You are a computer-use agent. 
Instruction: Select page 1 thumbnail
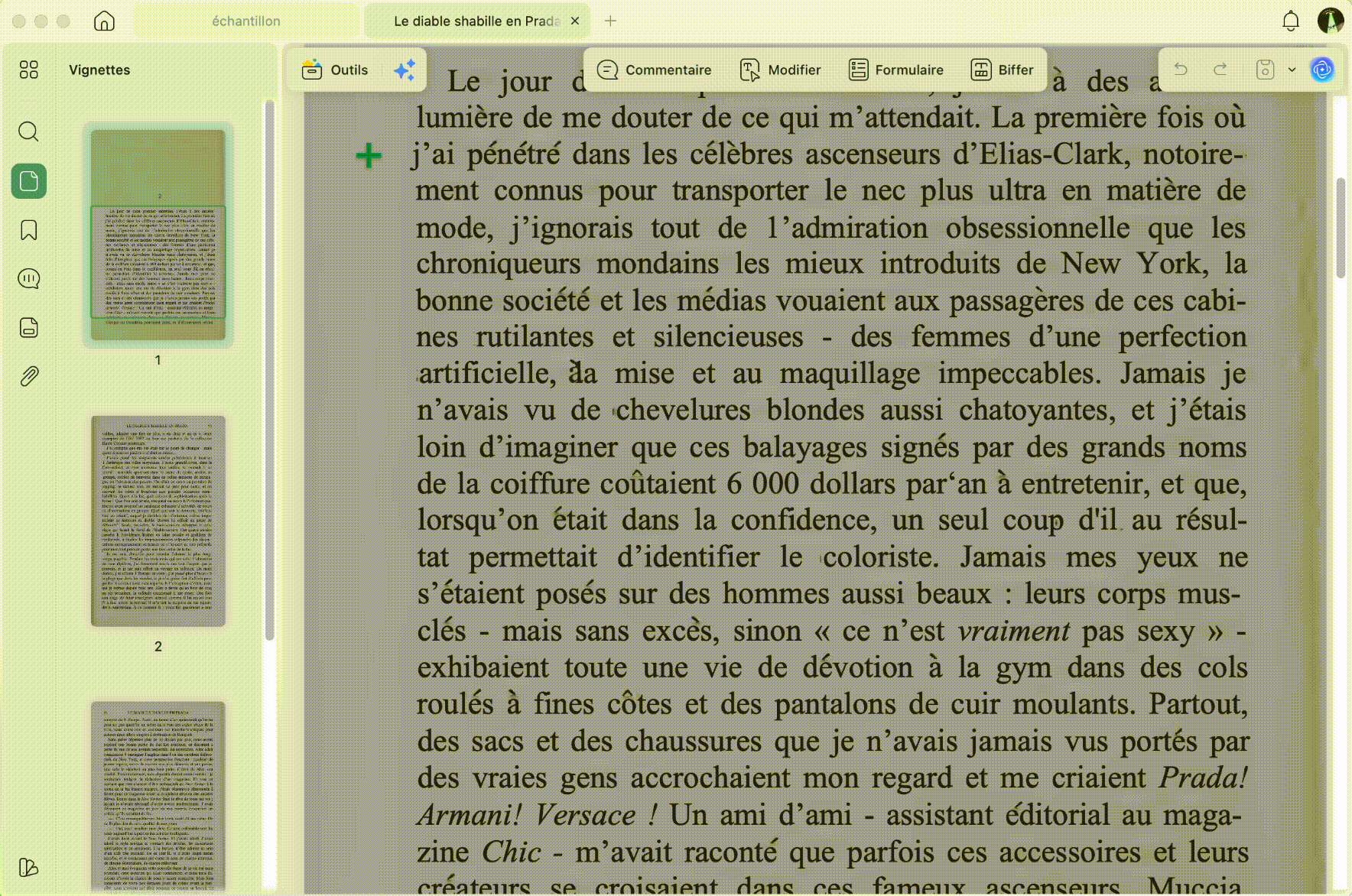click(x=158, y=235)
